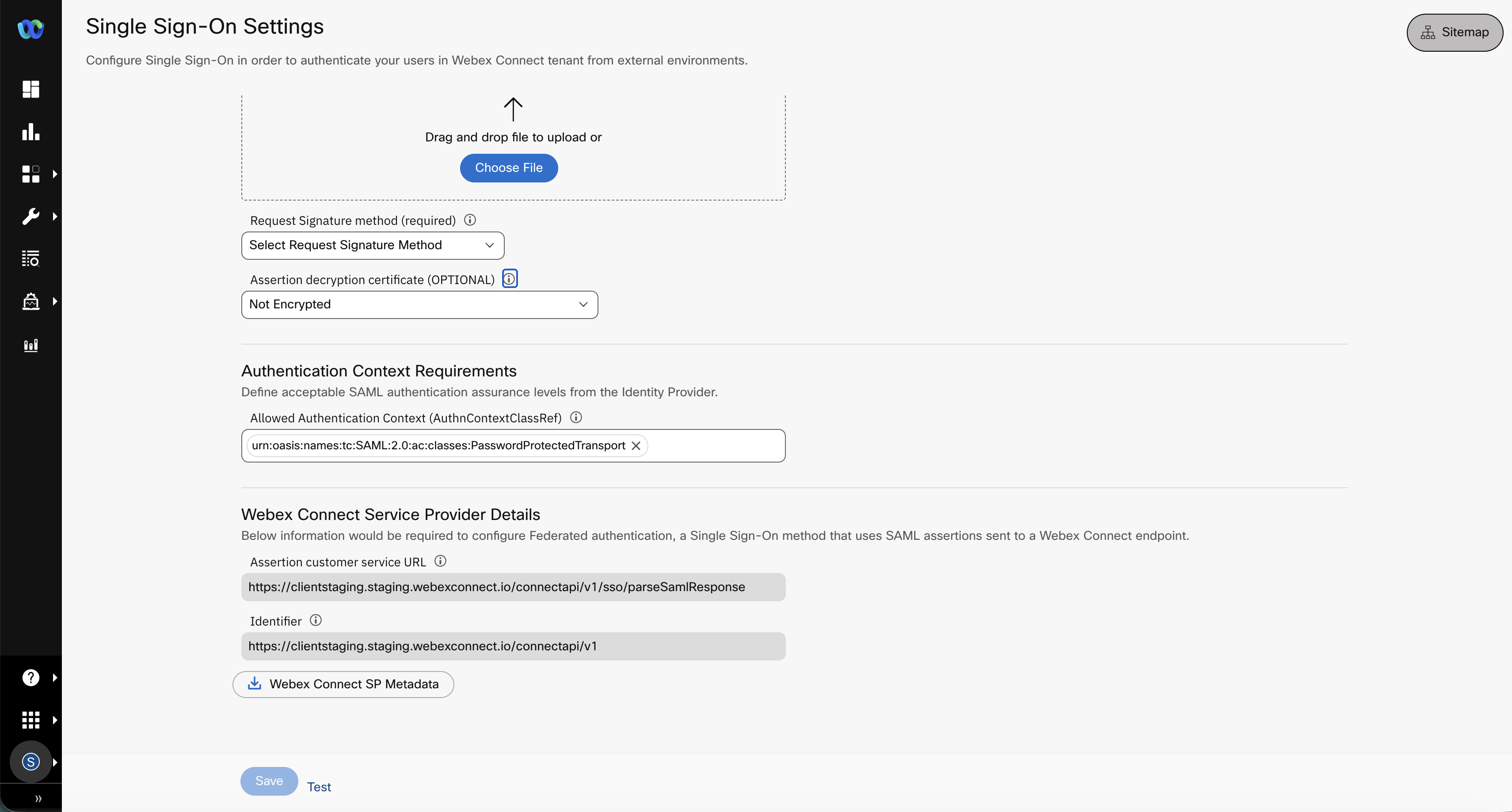This screenshot has width=1512, height=812.
Task: Click the Test link
Action: pos(319,787)
